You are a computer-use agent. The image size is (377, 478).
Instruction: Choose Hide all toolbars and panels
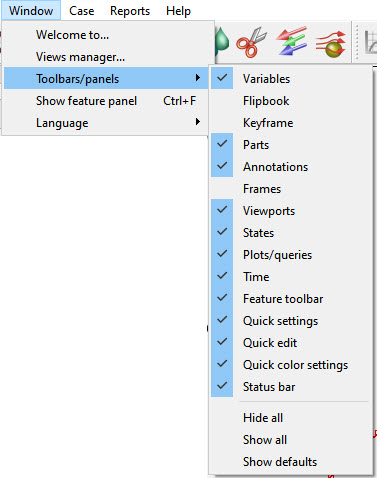click(291, 418)
